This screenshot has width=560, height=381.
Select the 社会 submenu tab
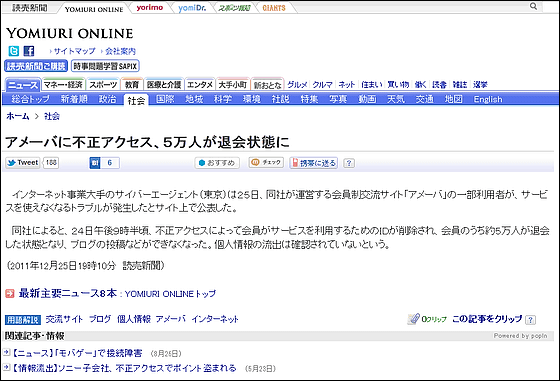point(136,100)
